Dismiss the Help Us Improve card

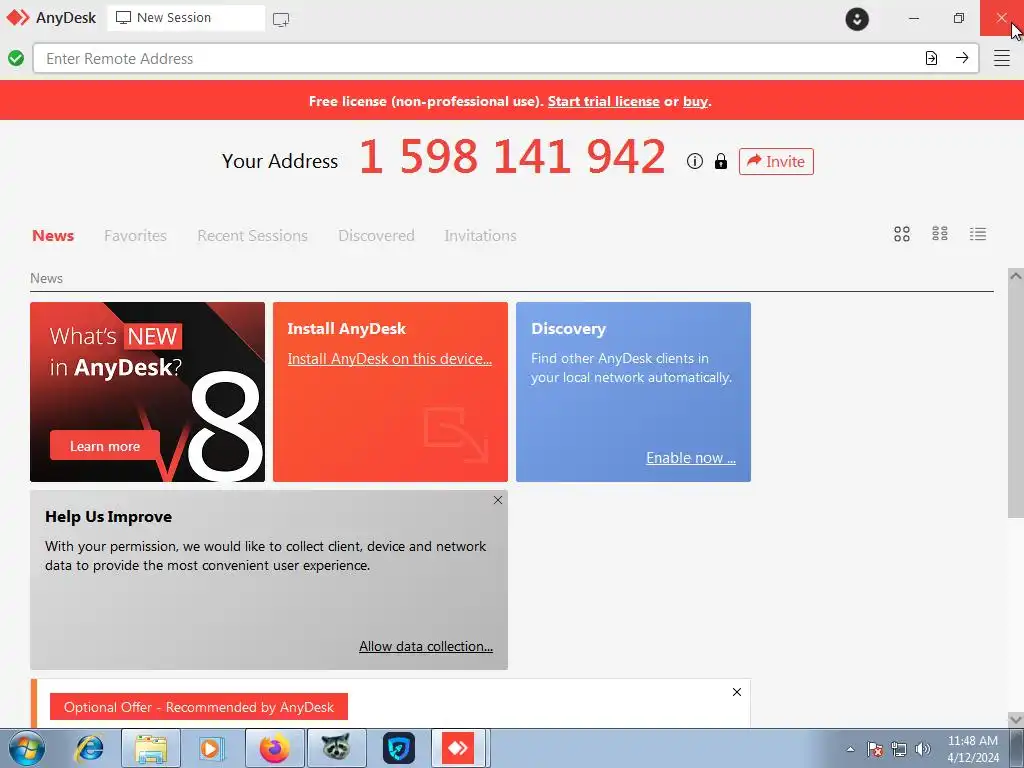(x=498, y=500)
